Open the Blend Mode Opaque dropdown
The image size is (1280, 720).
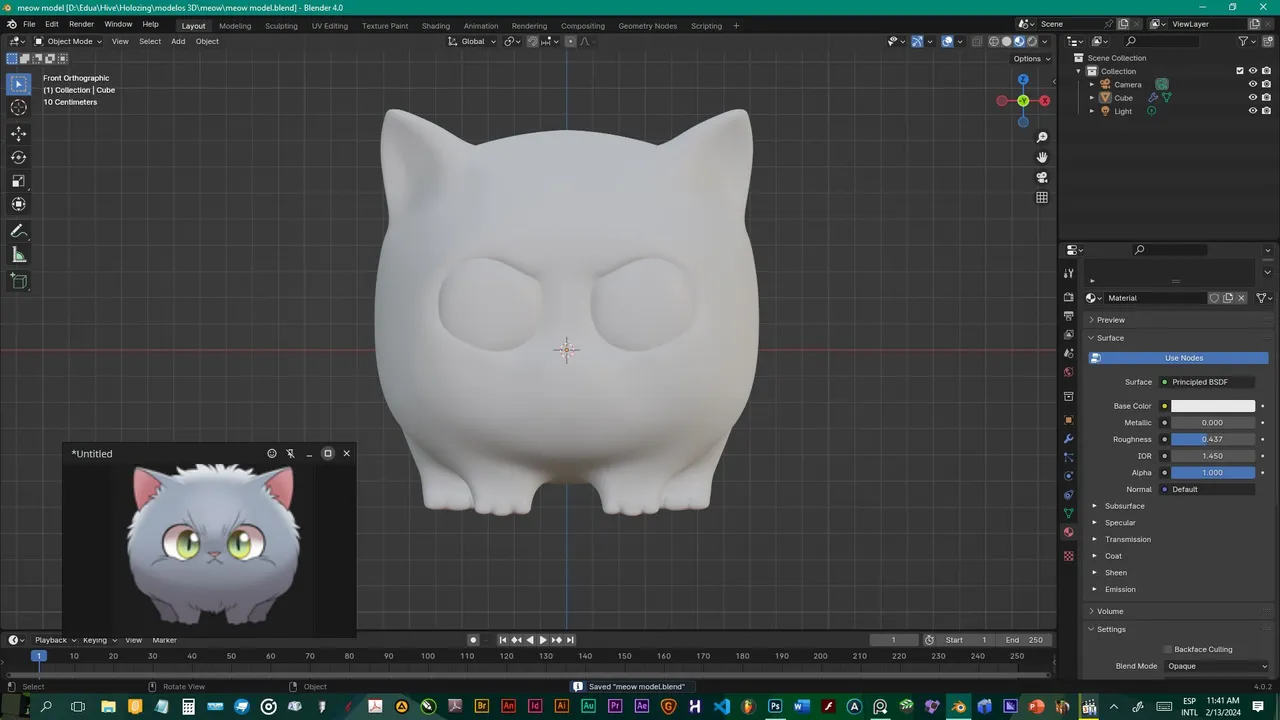pos(1217,666)
